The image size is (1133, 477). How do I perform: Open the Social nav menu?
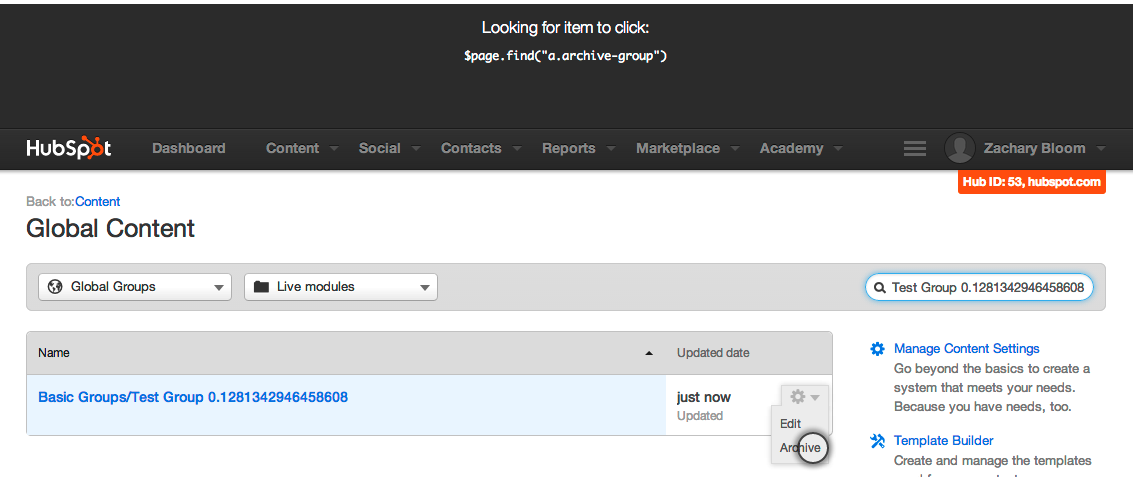pyautogui.click(x=390, y=148)
